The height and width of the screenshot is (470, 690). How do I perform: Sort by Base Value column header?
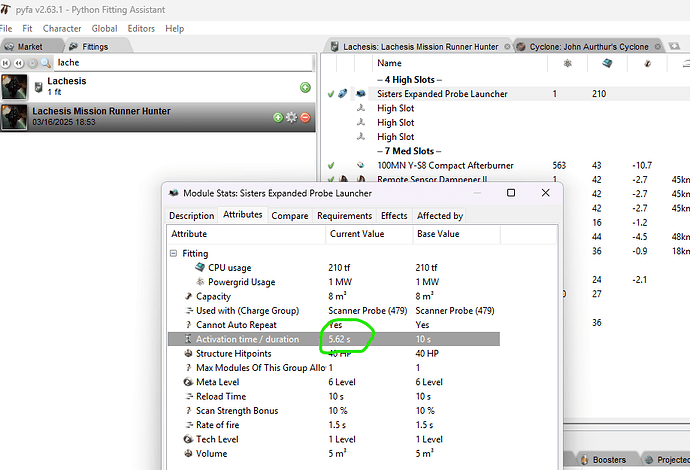(456, 234)
